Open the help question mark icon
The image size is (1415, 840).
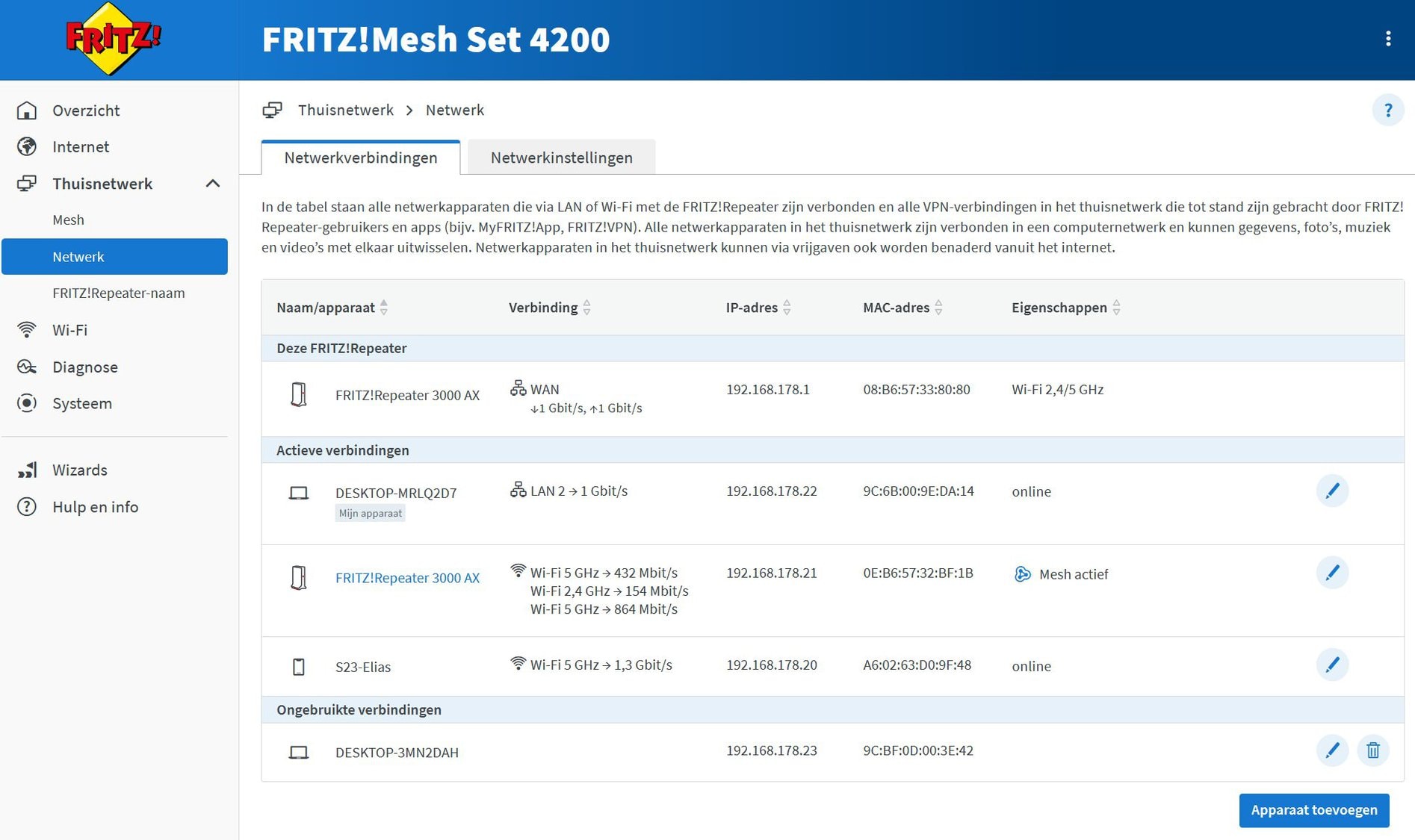tap(1387, 111)
